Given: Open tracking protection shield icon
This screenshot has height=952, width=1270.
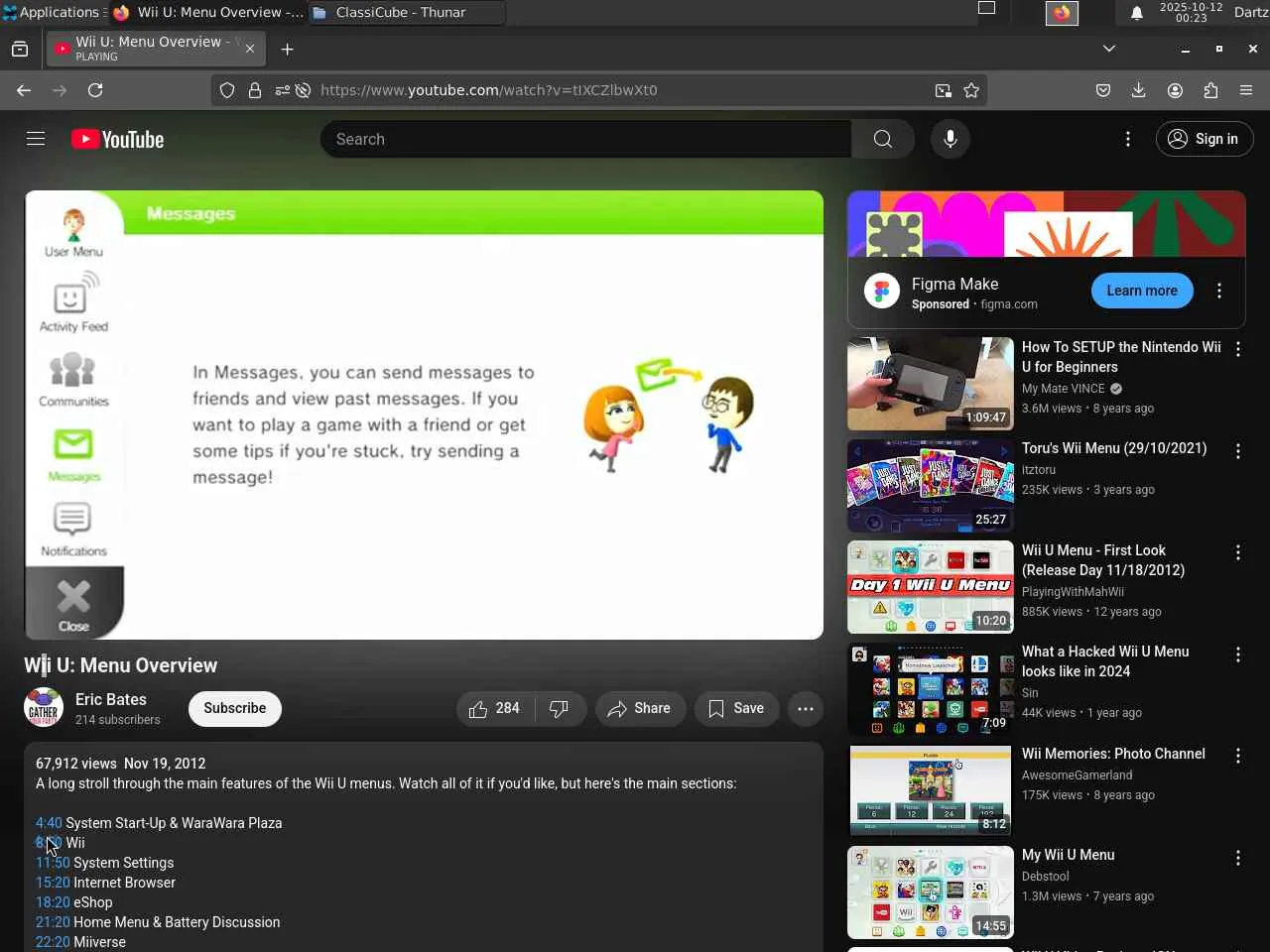Looking at the screenshot, I should point(227,90).
